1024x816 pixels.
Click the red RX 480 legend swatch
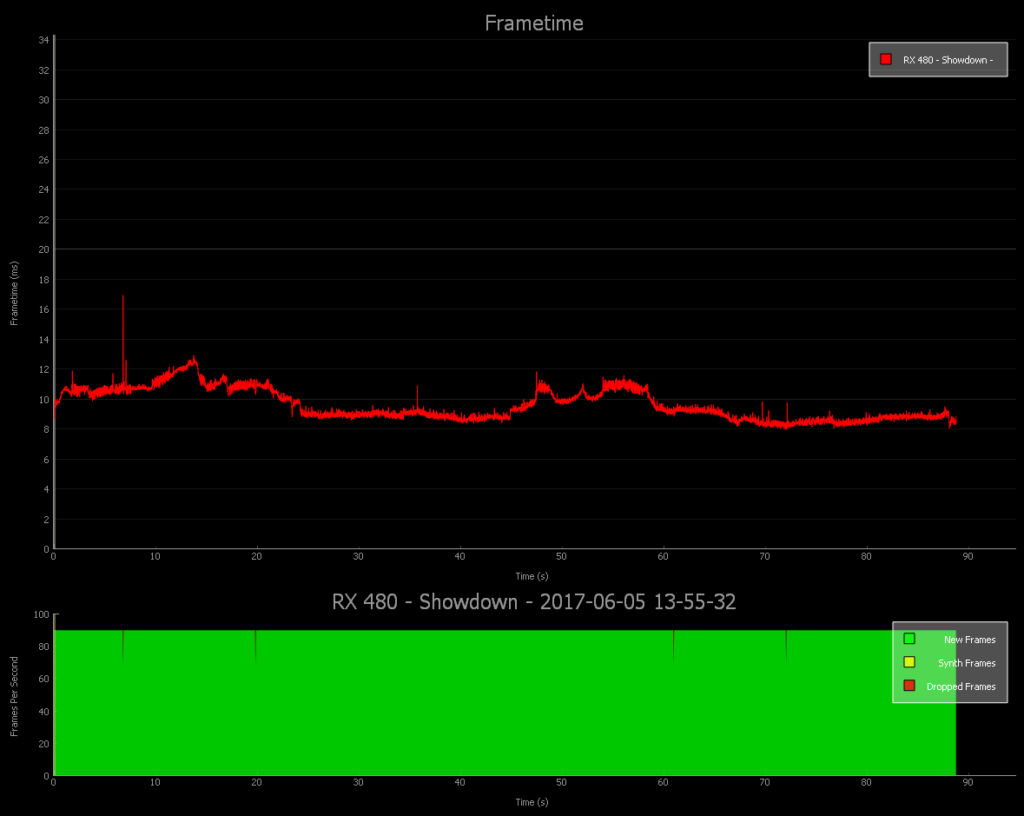pyautogui.click(x=885, y=60)
